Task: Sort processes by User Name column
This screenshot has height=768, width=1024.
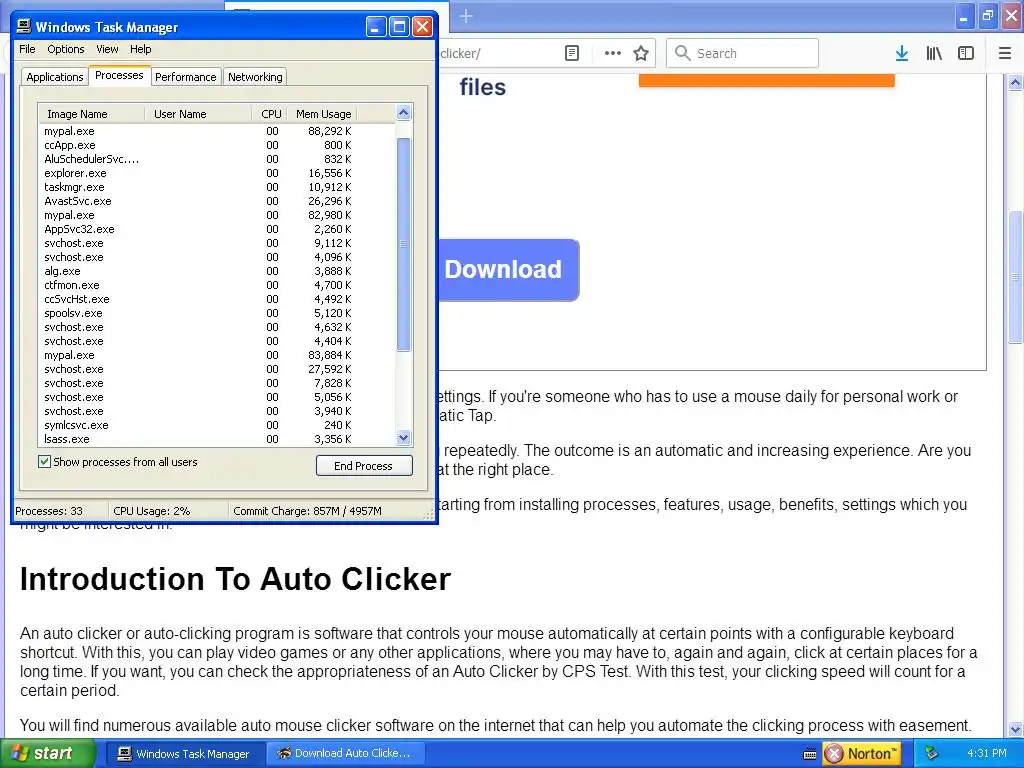Action: pos(198,114)
